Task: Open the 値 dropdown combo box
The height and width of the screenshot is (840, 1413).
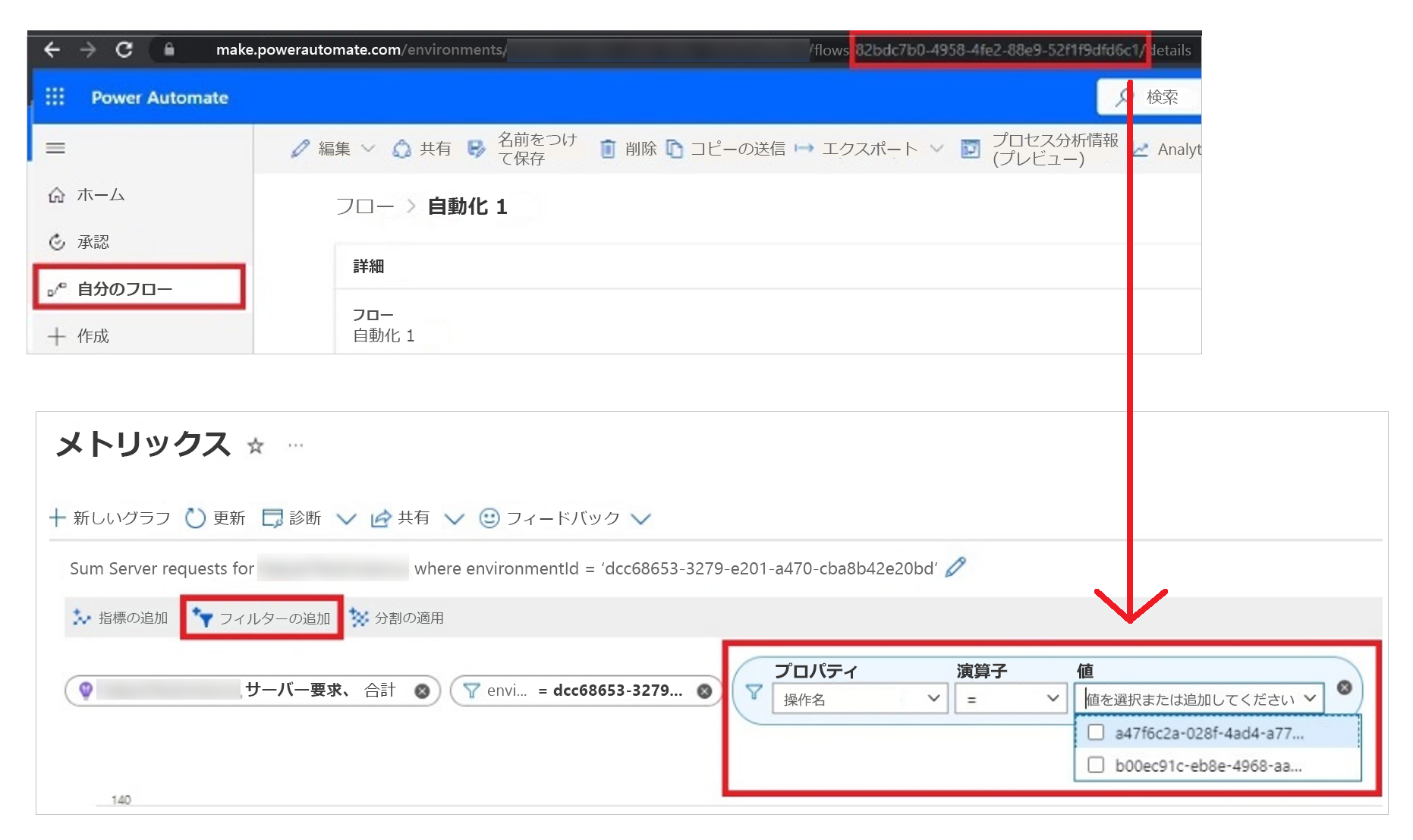Action: pyautogui.click(x=1199, y=699)
